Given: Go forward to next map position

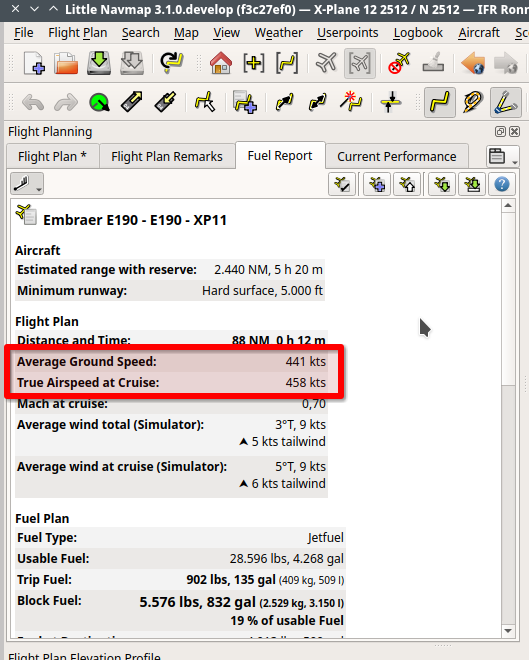Looking at the screenshot, I should pos(505,63).
